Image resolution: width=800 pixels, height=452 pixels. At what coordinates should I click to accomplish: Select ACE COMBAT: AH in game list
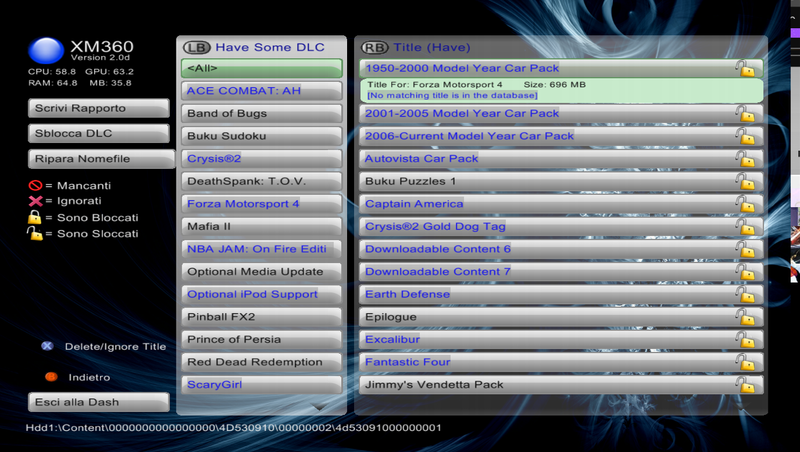click(x=261, y=91)
